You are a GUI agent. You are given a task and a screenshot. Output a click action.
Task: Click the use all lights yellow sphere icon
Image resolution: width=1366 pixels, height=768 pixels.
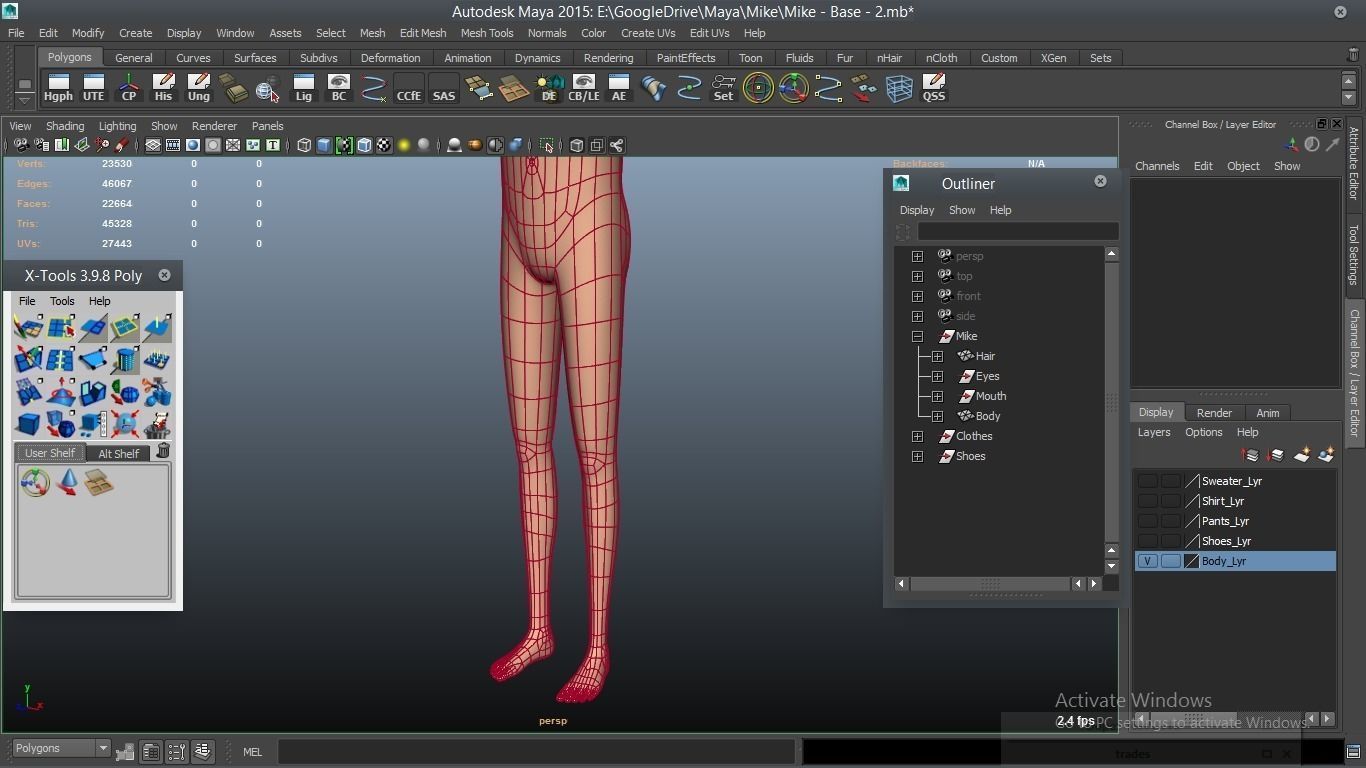click(404, 145)
